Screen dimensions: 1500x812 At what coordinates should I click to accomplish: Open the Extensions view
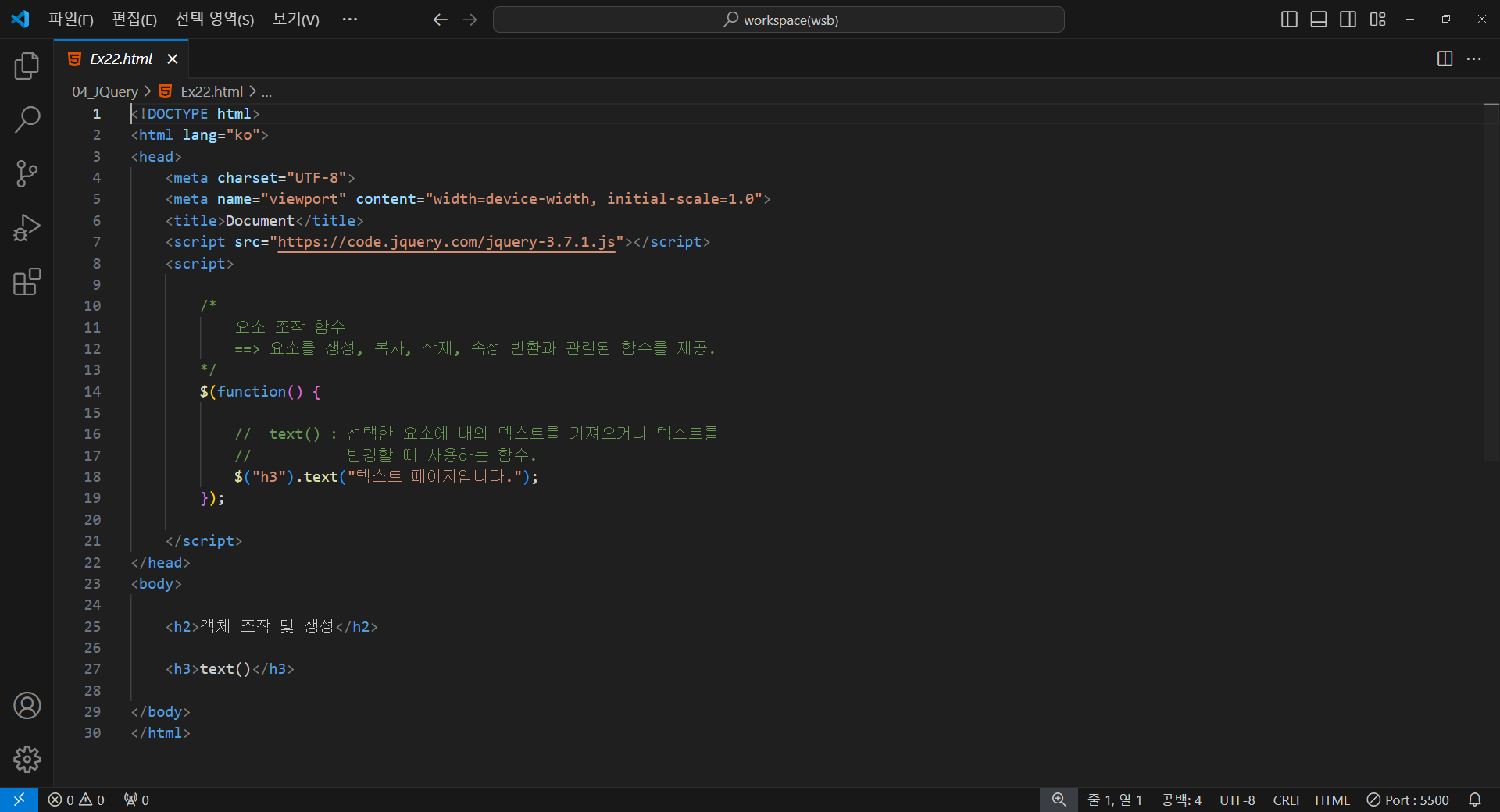click(27, 282)
